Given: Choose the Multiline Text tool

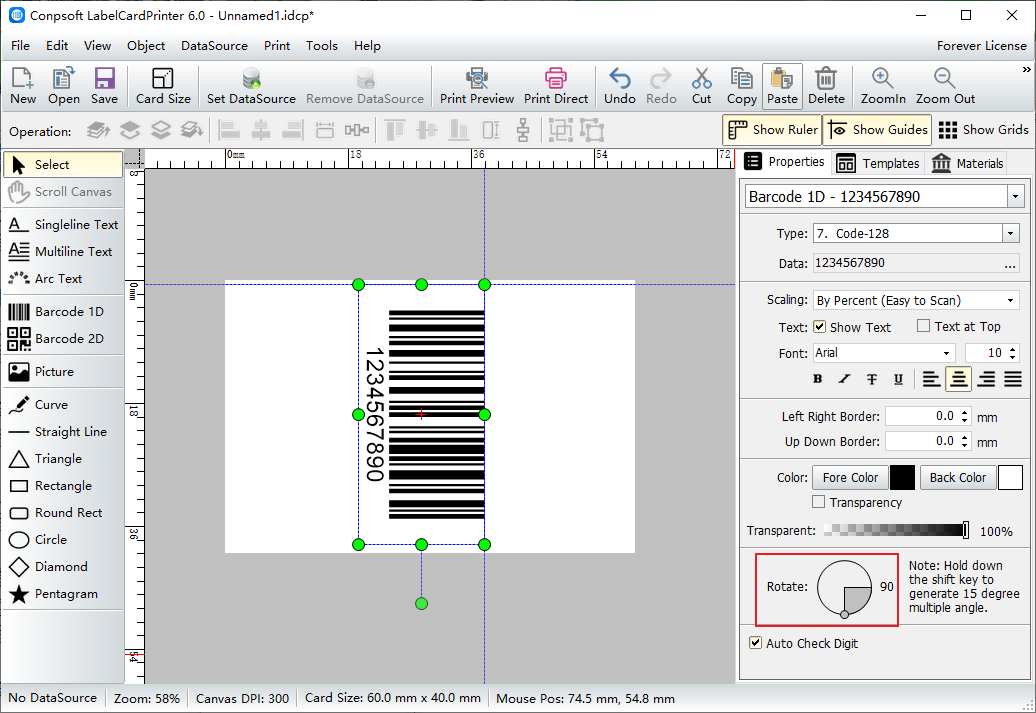Looking at the screenshot, I should [63, 252].
